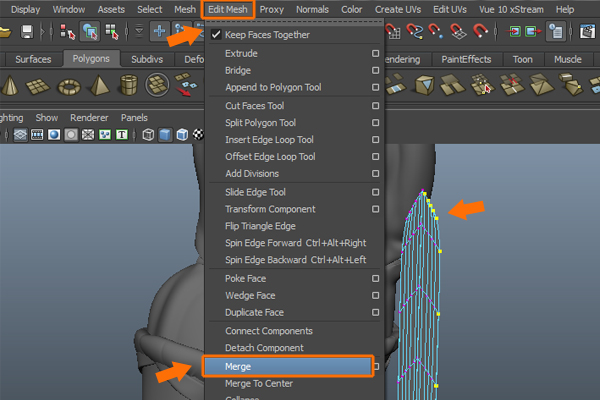Enable snap to curves magnet

pyautogui.click(x=415, y=31)
